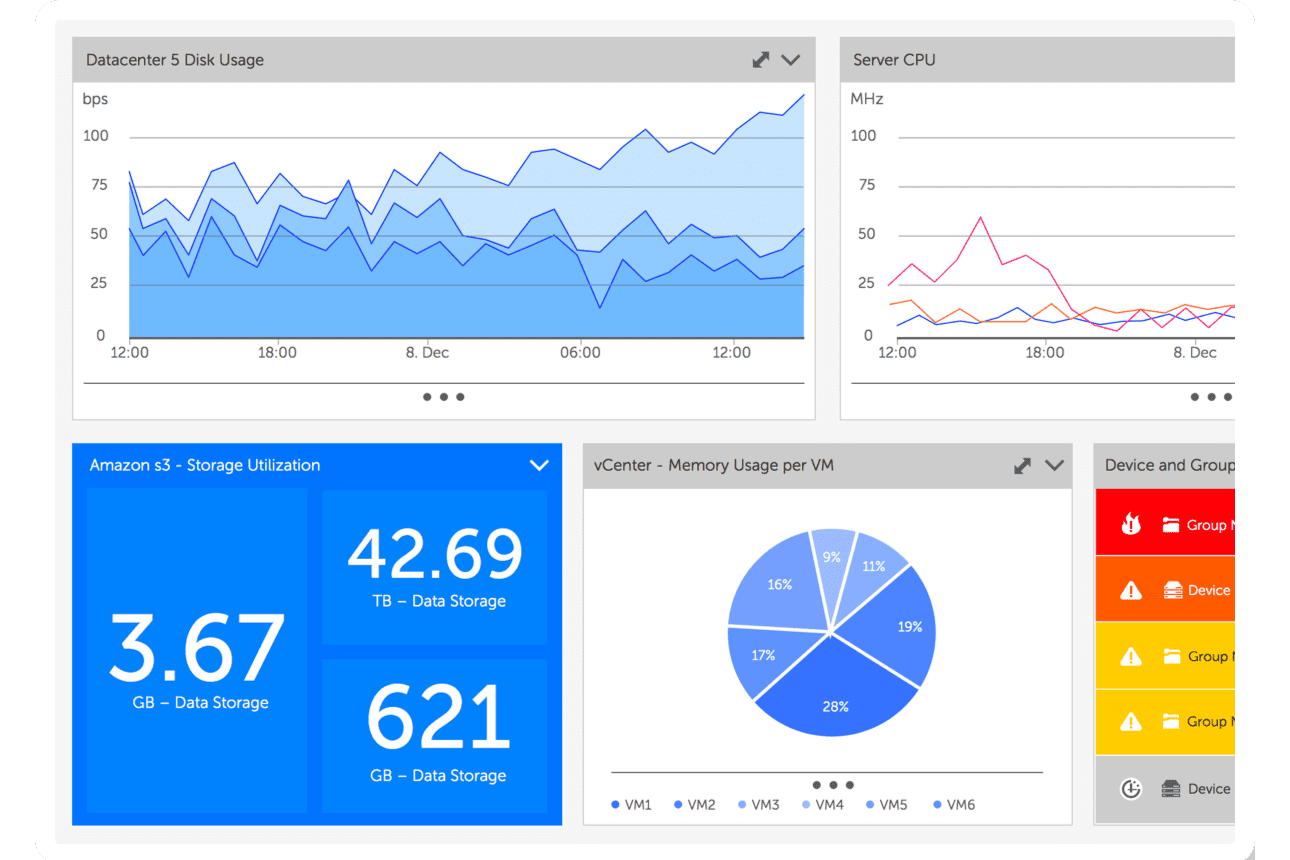Image resolution: width=1290 pixels, height=860 pixels.
Task: Open the vCenter Memory Usage chevron menu
Action: point(1054,465)
